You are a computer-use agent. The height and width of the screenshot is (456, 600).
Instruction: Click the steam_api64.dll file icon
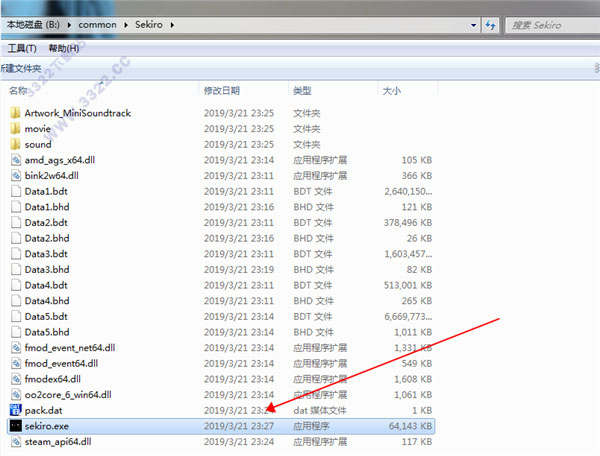[x=15, y=441]
